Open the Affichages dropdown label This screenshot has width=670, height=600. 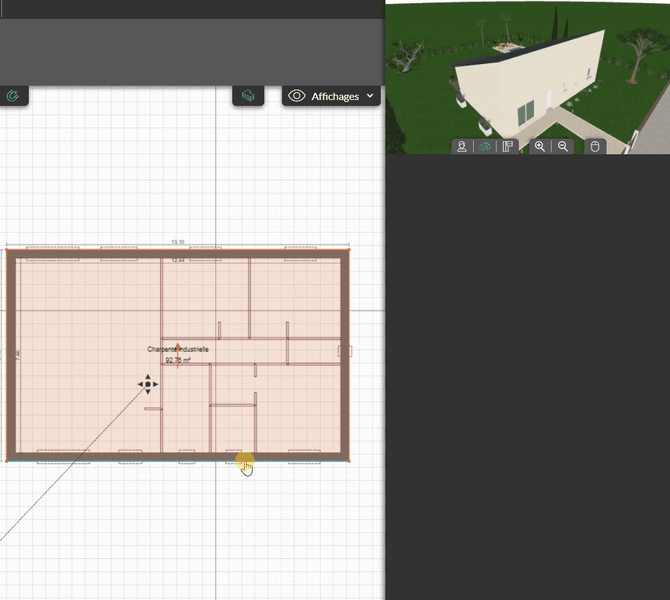coord(335,97)
